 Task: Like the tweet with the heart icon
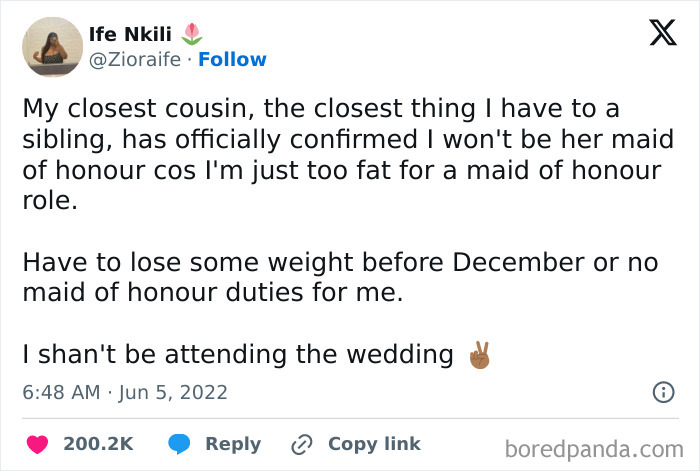37,444
